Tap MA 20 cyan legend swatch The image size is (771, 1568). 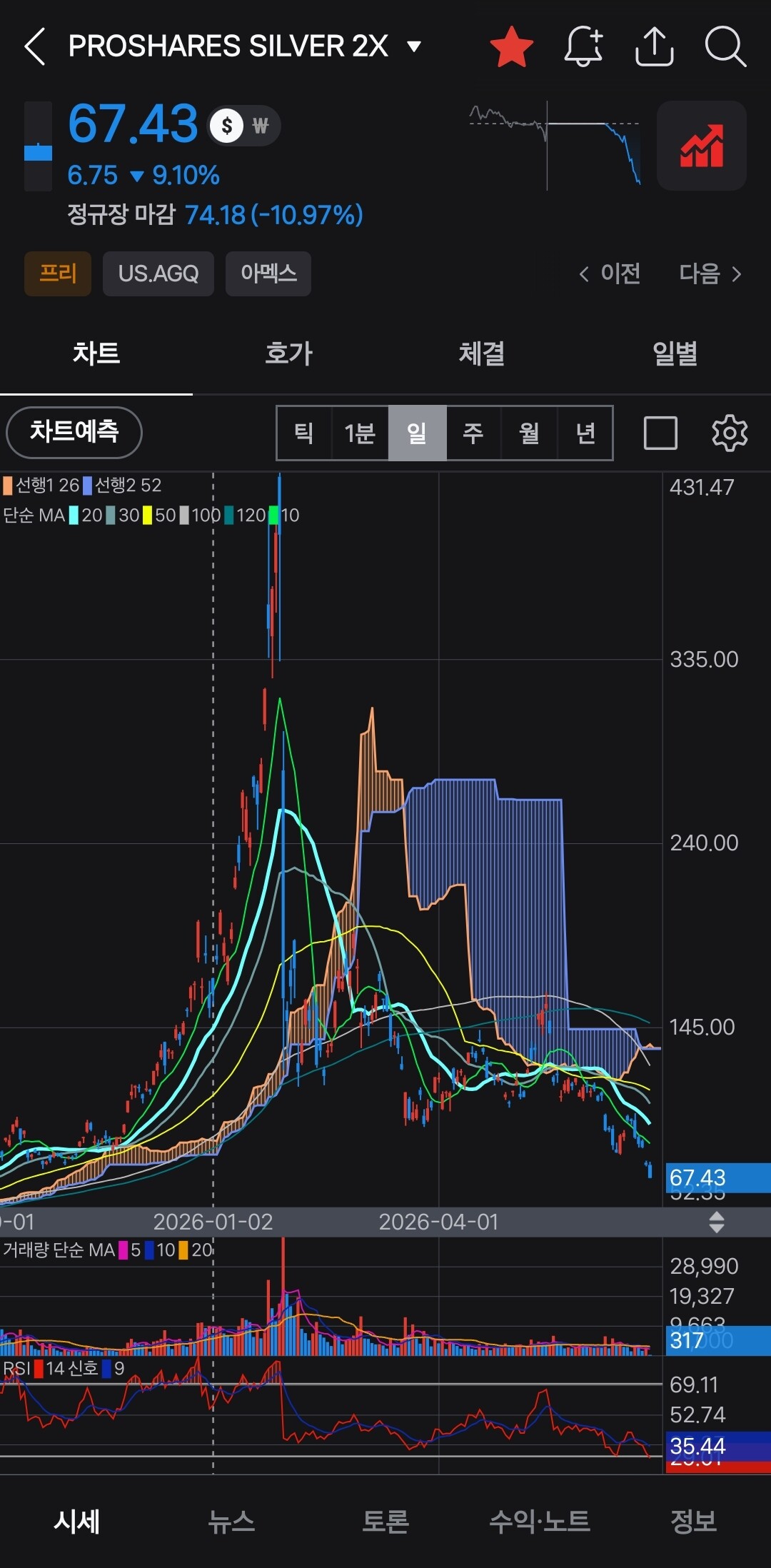[74, 516]
